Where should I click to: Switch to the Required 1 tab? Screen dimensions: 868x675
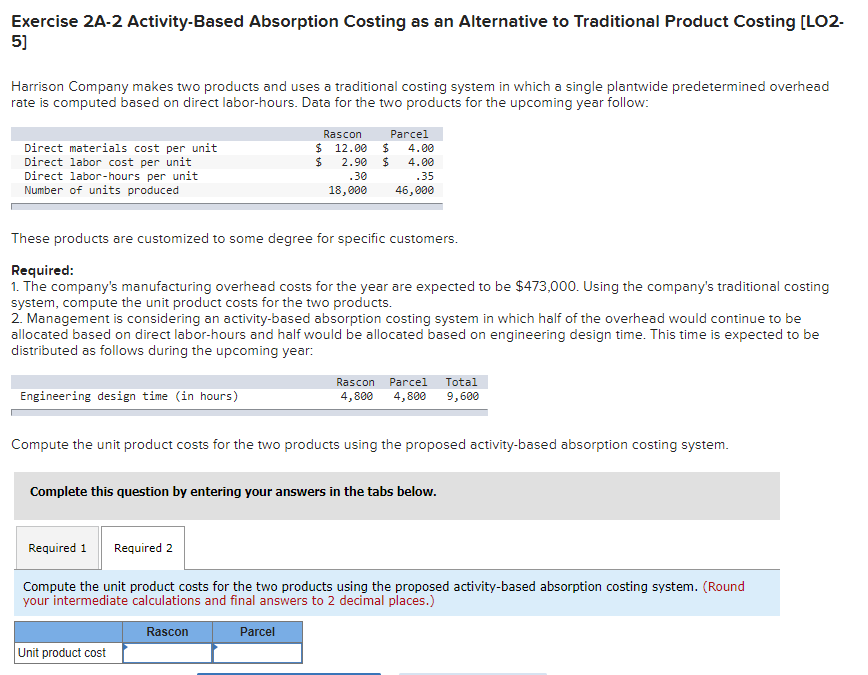pos(57,547)
